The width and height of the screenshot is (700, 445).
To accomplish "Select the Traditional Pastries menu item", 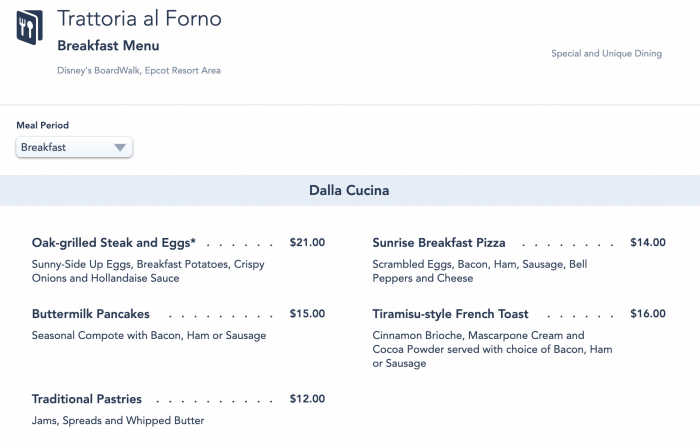I will tap(87, 399).
